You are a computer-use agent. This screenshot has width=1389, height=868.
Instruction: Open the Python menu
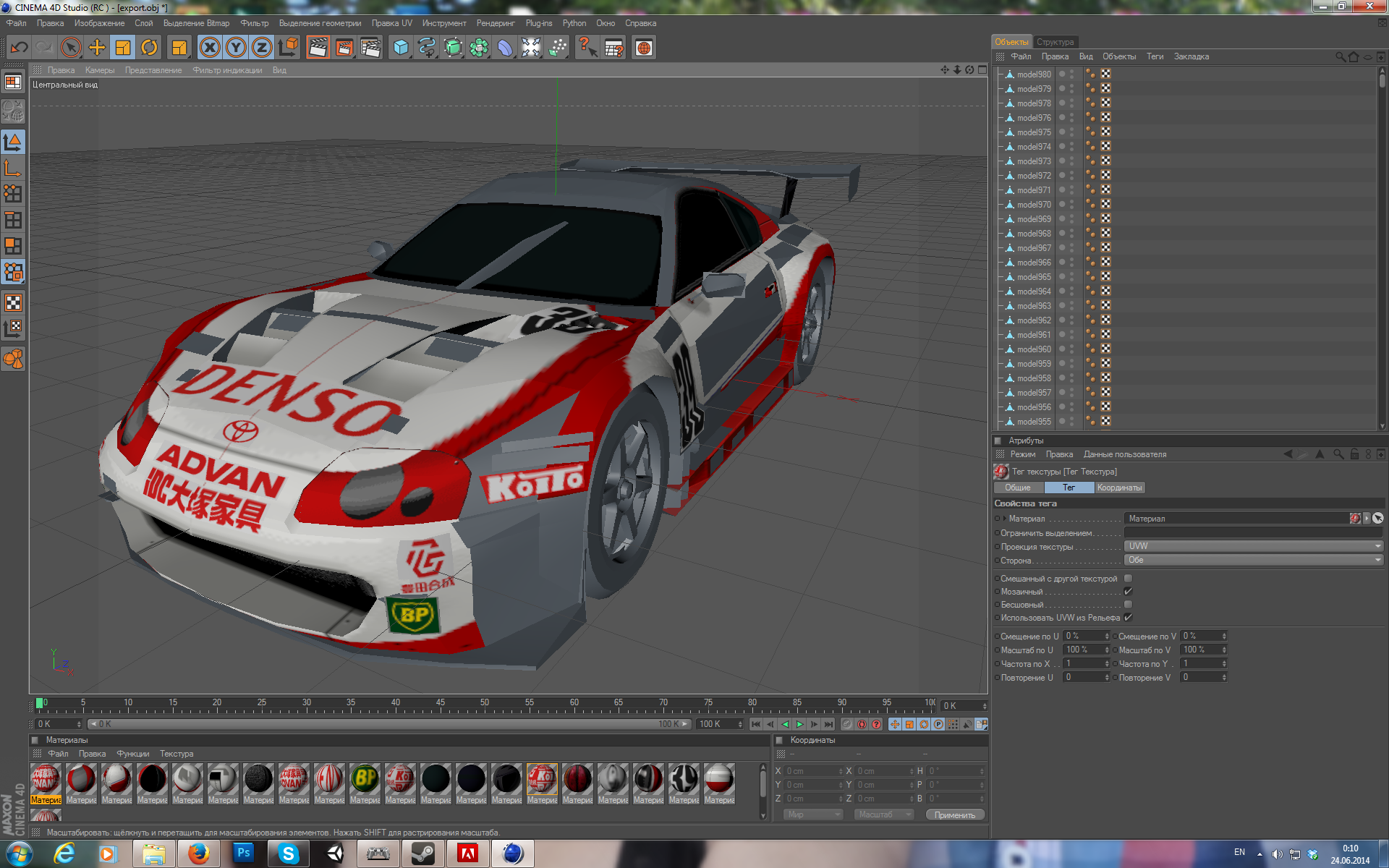[x=574, y=23]
